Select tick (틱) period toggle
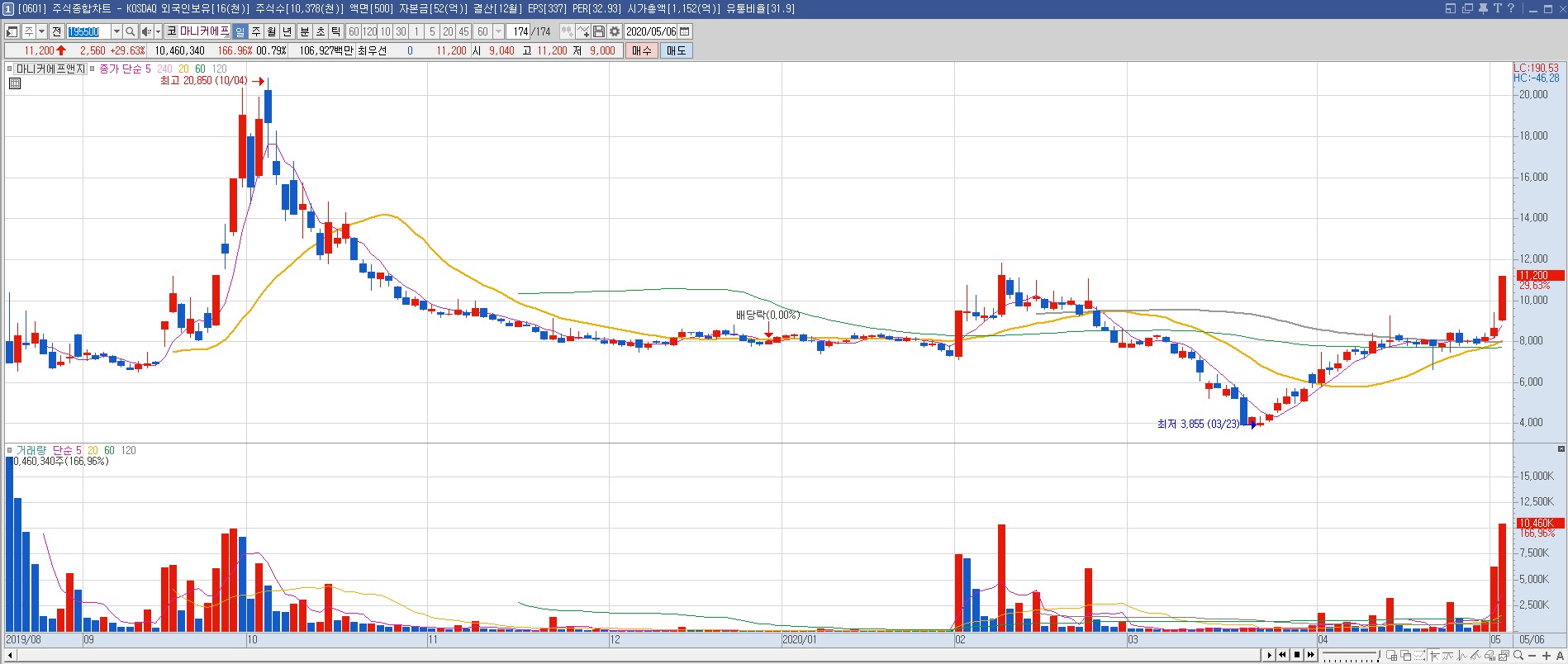The width and height of the screenshot is (1568, 664). tap(335, 31)
